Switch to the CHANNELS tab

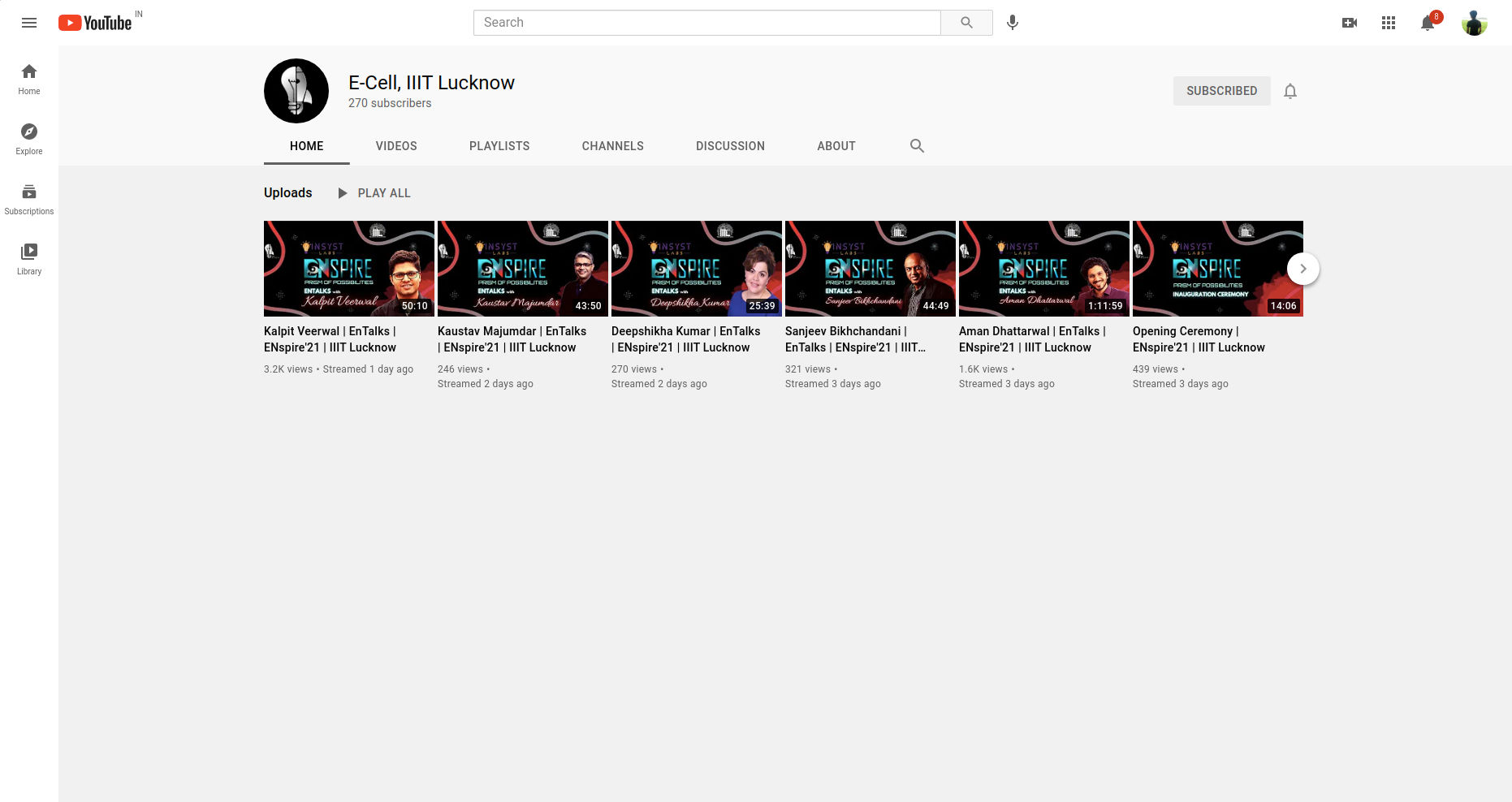click(x=613, y=146)
